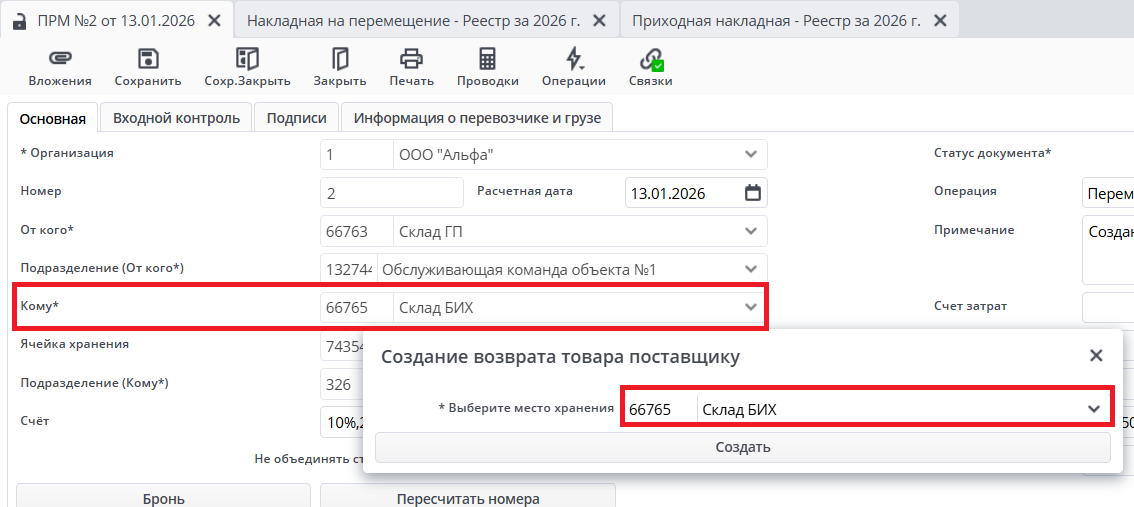Click the dialog storage code field 66765
This screenshot has width=1134, height=507.
(660, 409)
